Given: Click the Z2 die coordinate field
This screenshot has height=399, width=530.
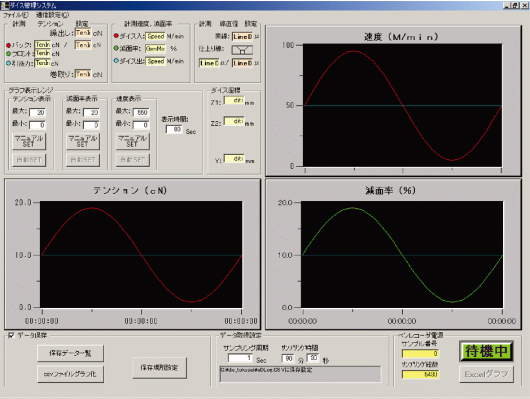Looking at the screenshot, I should tap(234, 121).
